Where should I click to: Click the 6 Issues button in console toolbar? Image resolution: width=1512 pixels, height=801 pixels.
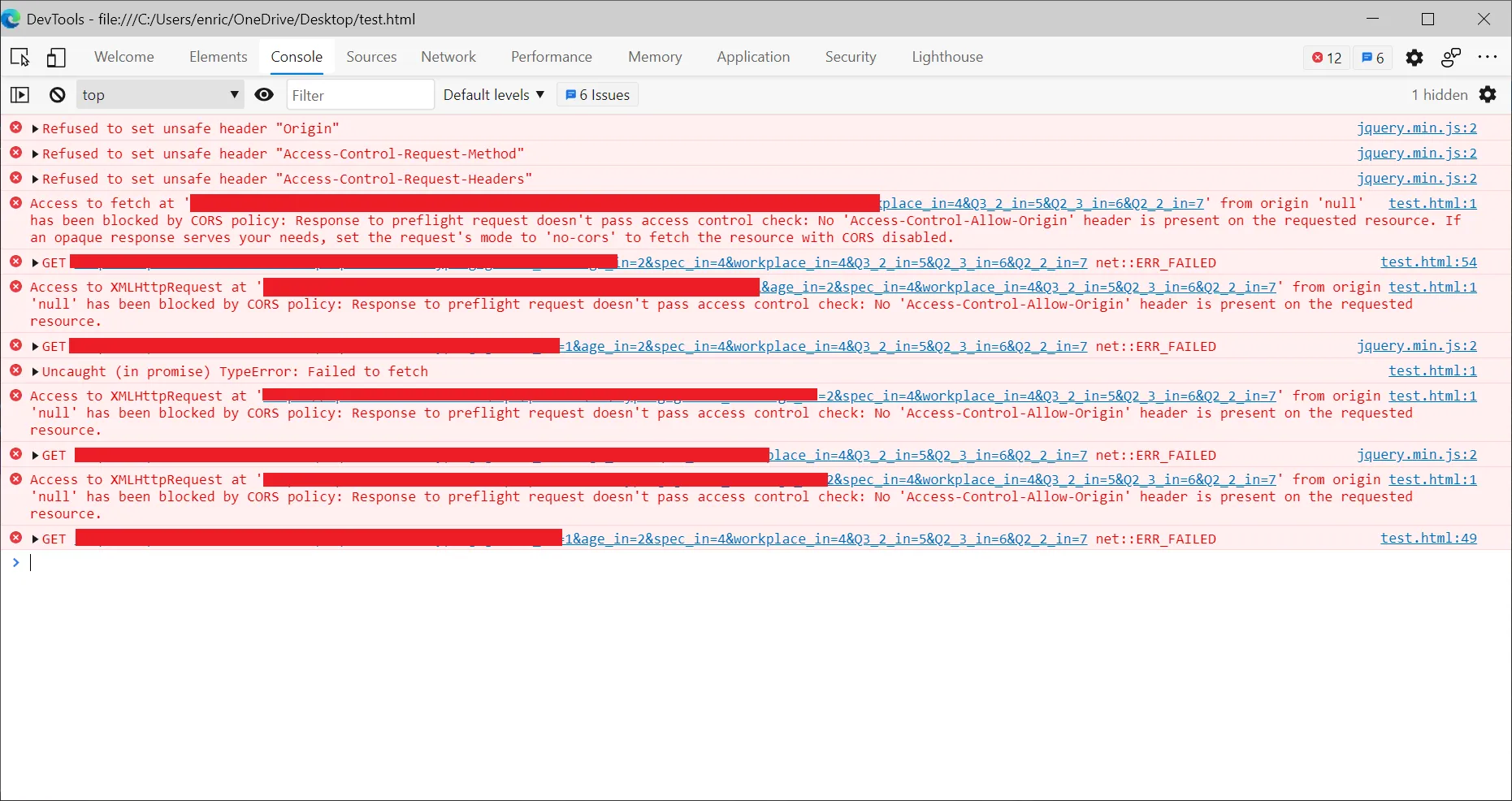(x=597, y=95)
